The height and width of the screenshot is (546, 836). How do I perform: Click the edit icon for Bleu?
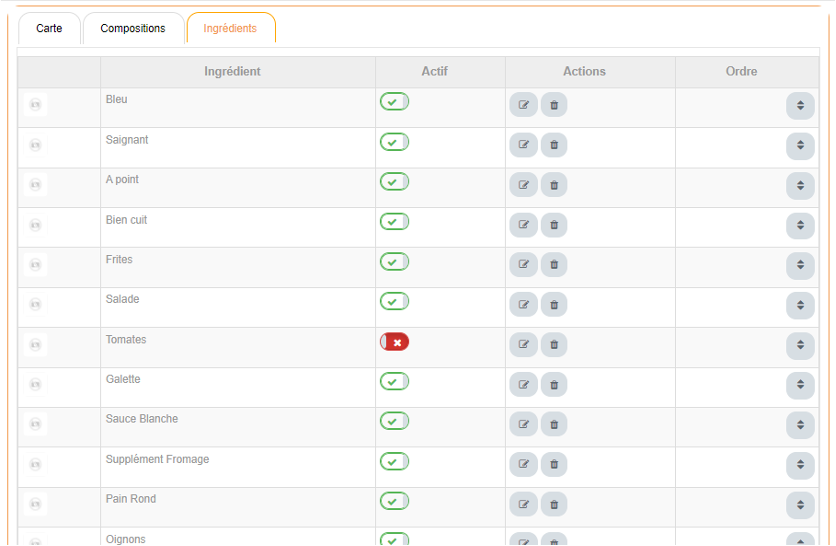click(523, 105)
